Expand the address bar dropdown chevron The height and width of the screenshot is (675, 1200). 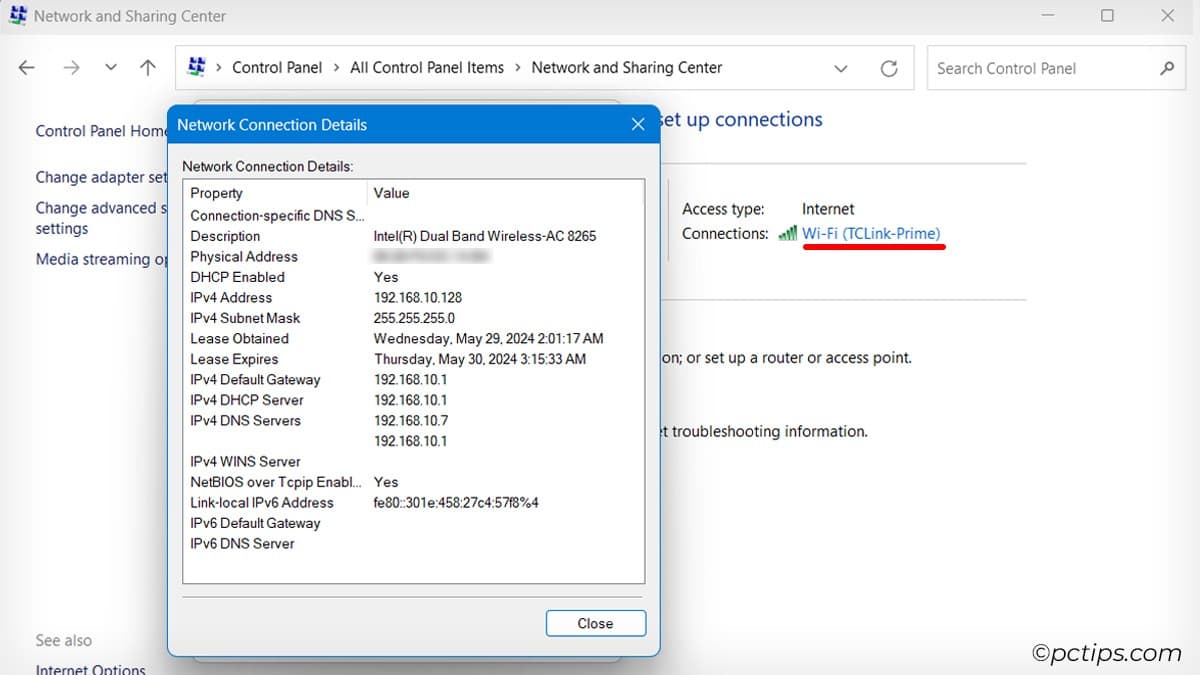841,68
